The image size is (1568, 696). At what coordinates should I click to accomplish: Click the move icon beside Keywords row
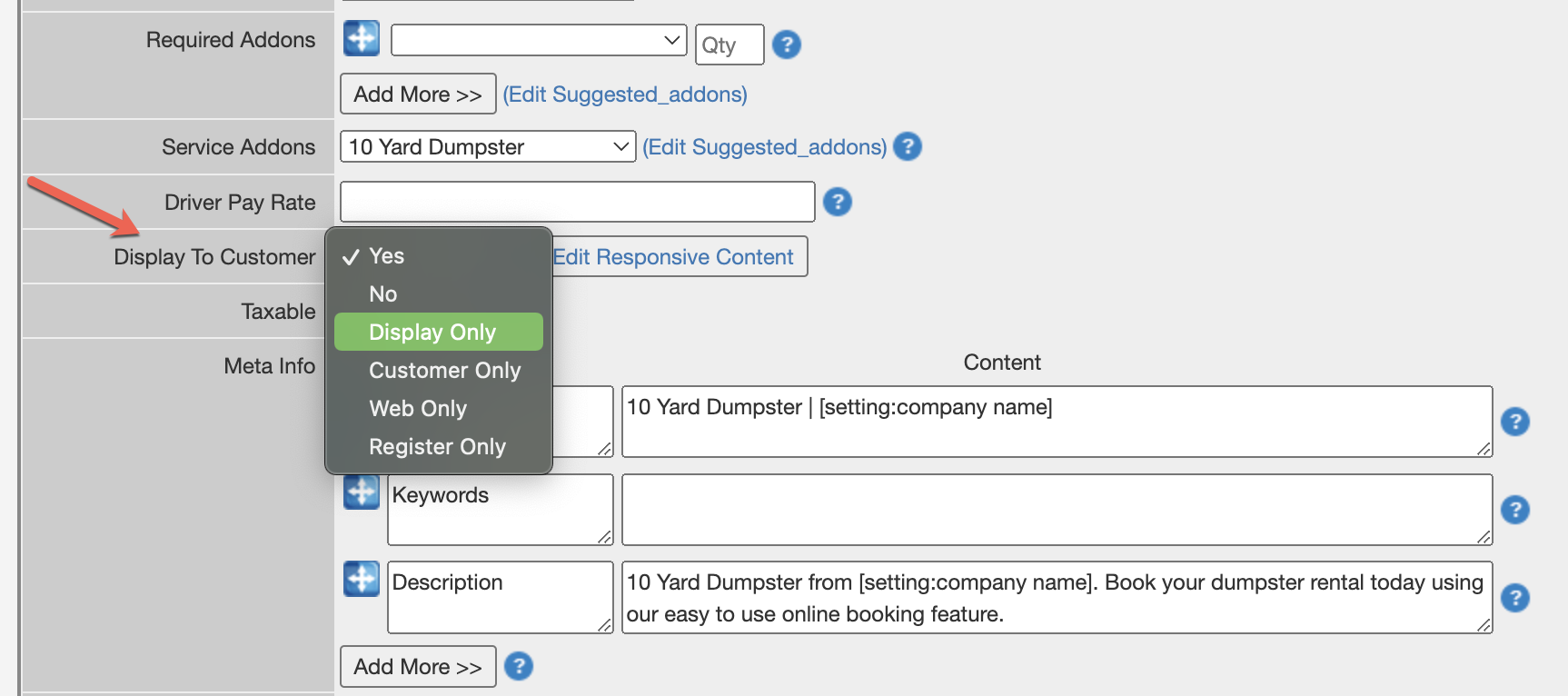361,492
